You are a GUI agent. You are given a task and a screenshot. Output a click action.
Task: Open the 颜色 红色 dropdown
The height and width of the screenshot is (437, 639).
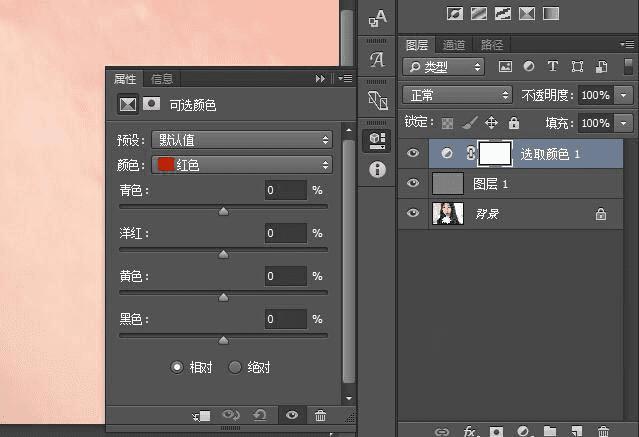pyautogui.click(x=242, y=165)
